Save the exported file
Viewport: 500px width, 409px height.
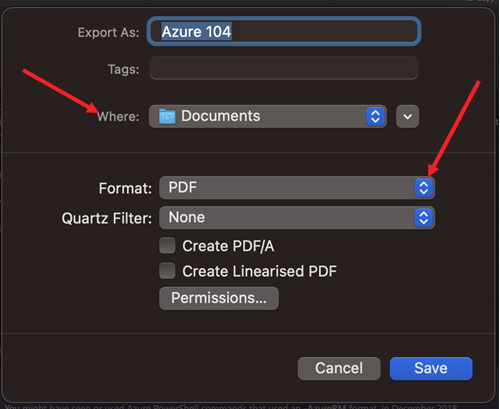click(431, 368)
